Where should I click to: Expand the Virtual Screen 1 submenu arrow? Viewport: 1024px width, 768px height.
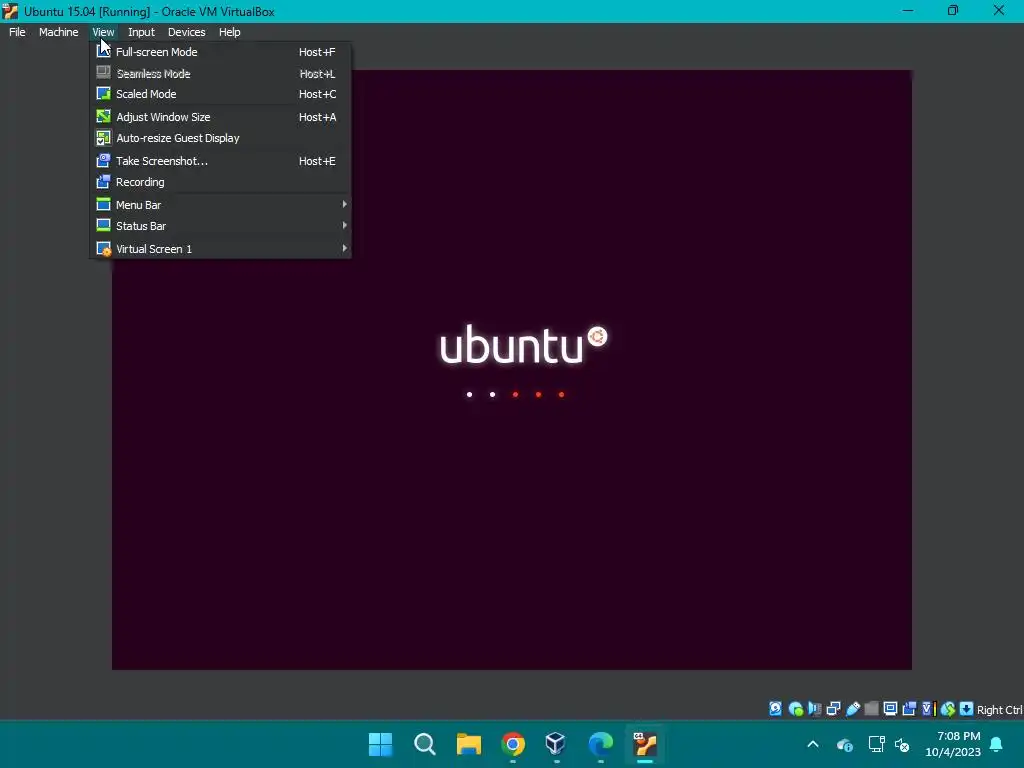[x=344, y=248]
